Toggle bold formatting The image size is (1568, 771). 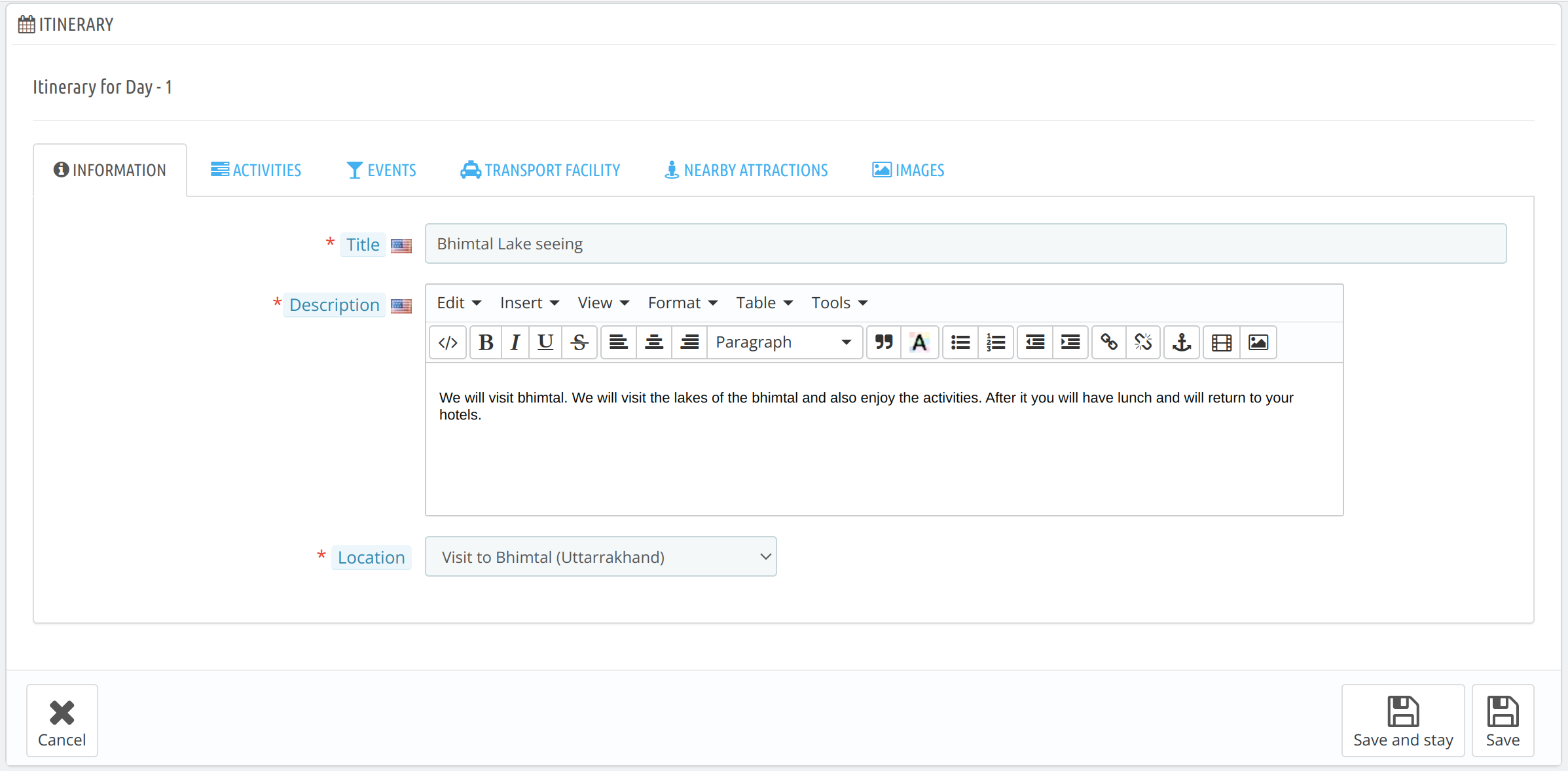pyautogui.click(x=486, y=342)
